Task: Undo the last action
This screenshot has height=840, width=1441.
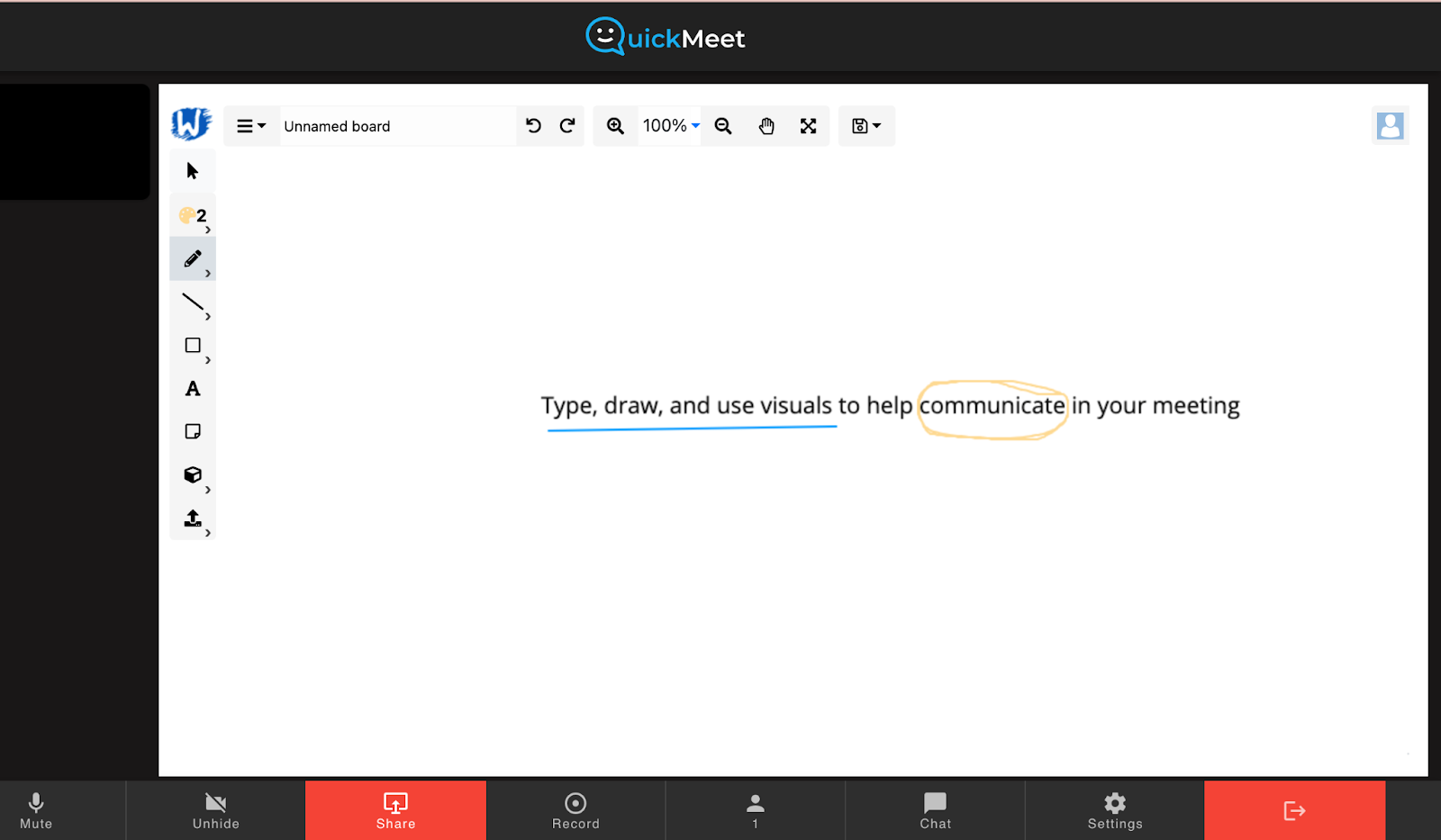Action: click(533, 126)
